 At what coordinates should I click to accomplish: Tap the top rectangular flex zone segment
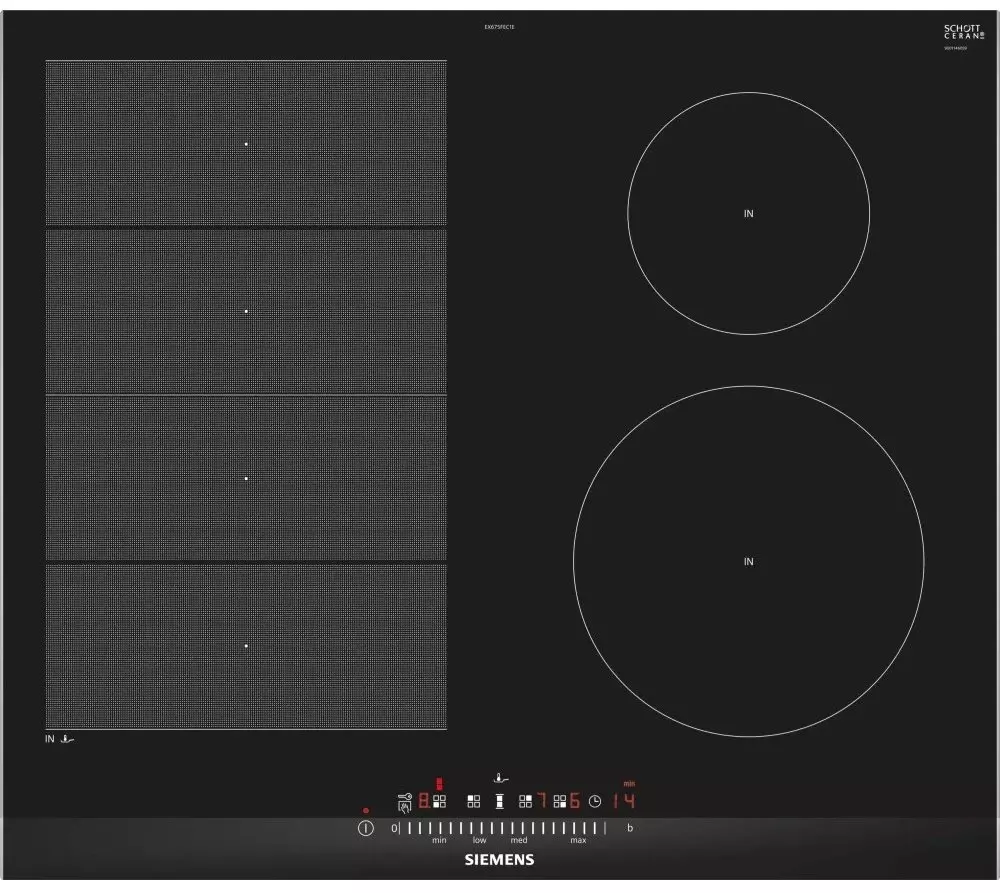246,144
